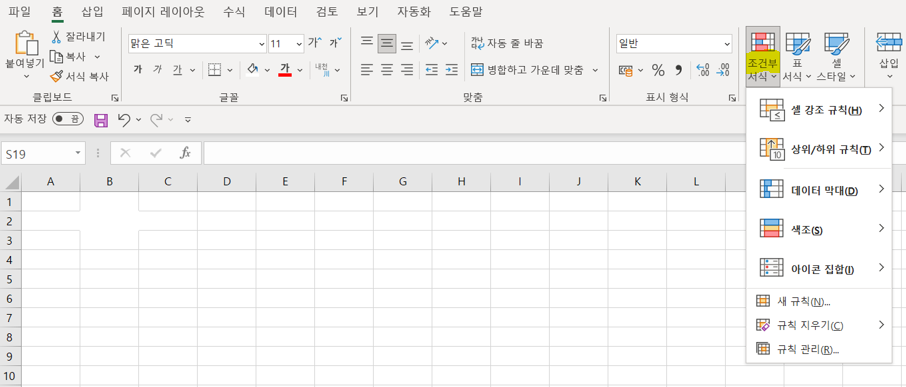
Task: Click the Insert Function fx icon
Action: tap(185, 153)
